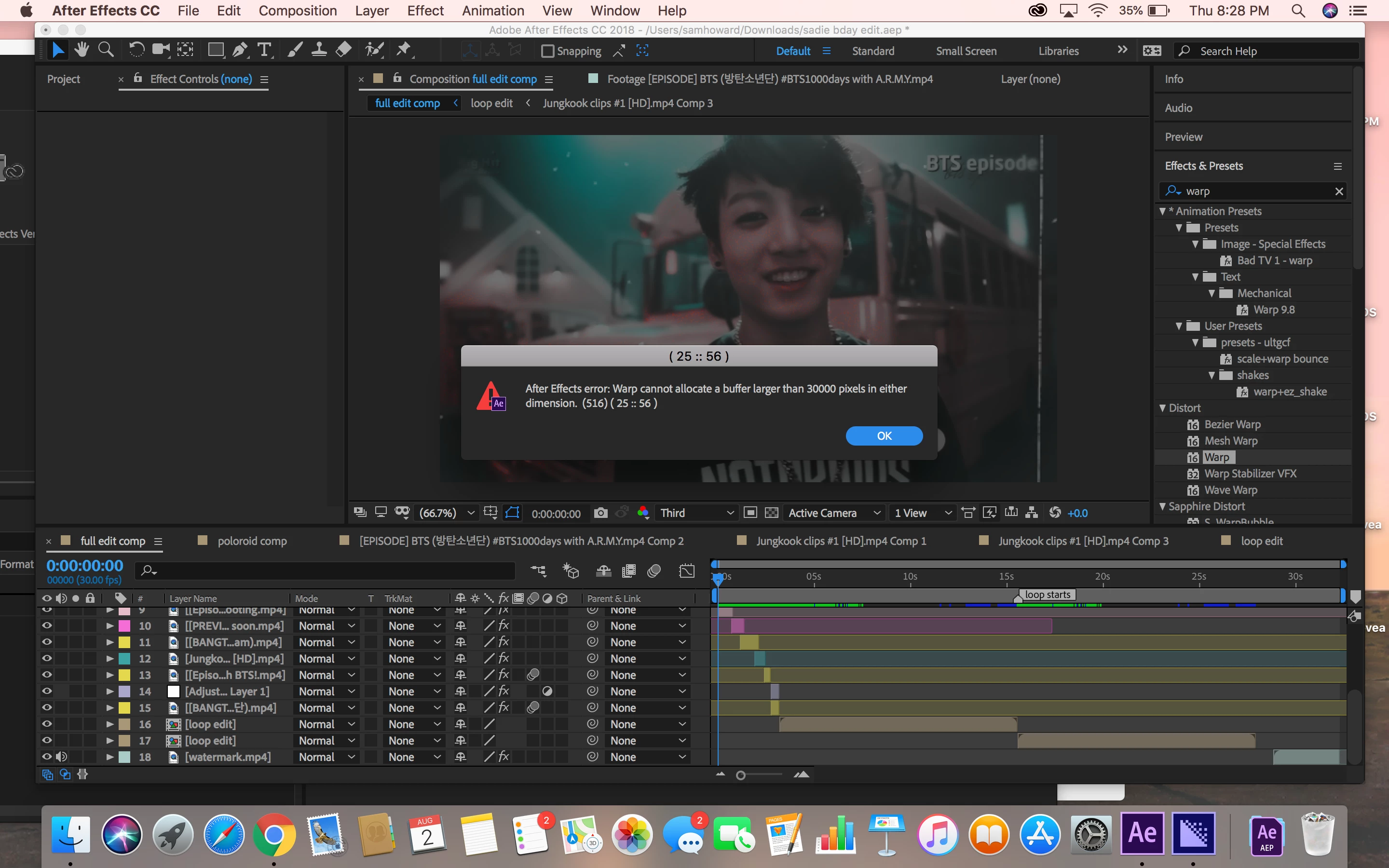
Task: Select the Hand tool
Action: click(x=82, y=51)
